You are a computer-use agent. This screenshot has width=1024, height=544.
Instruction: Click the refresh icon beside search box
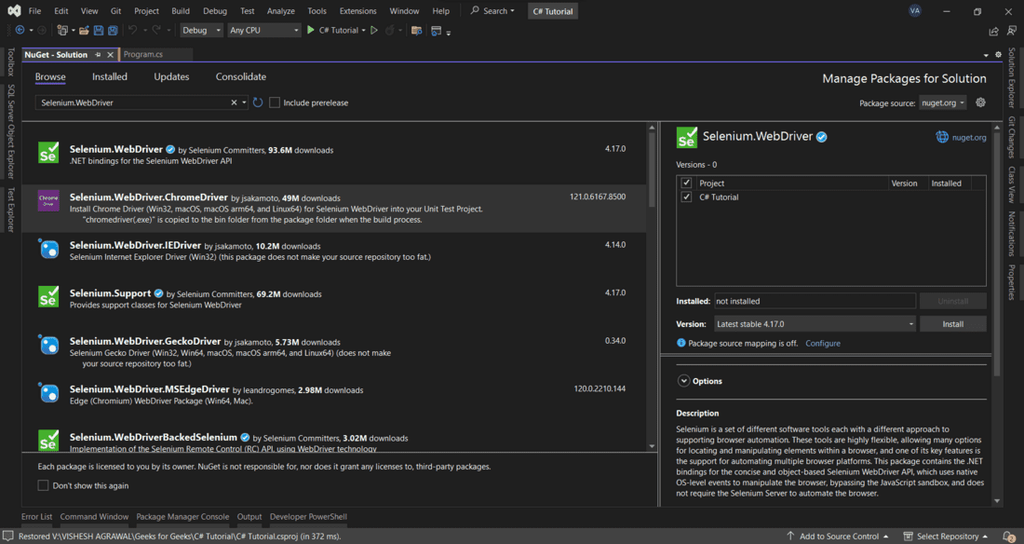pyautogui.click(x=258, y=103)
